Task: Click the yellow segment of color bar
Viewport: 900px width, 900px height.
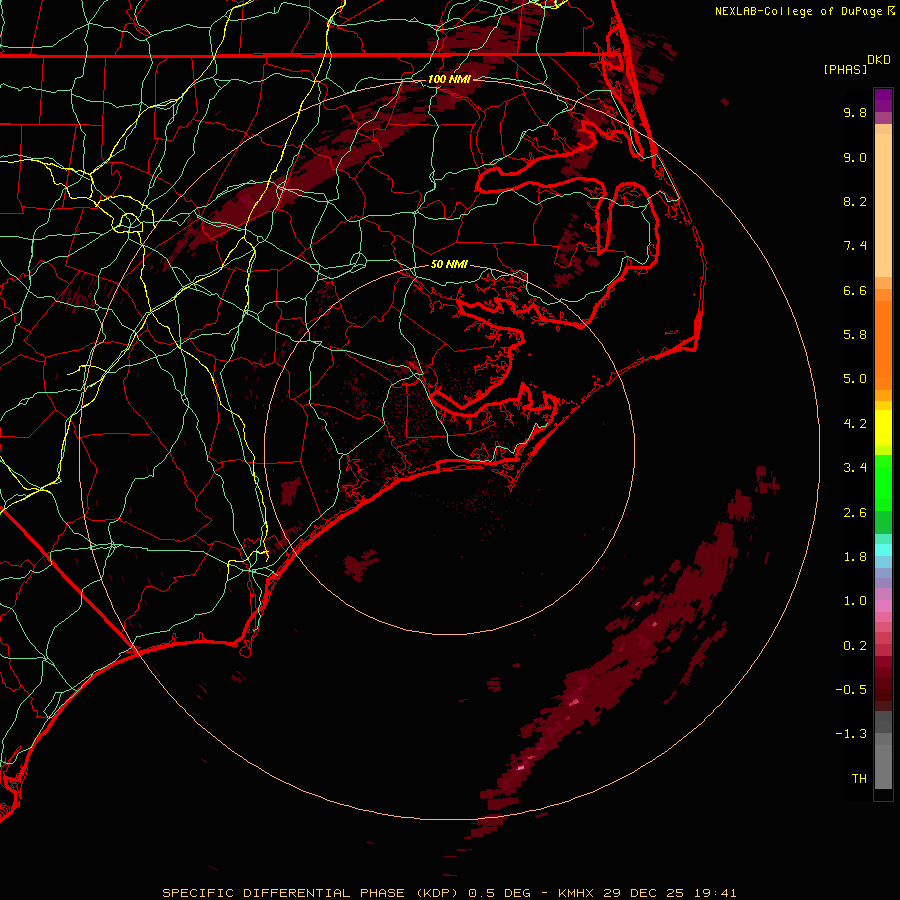Action: (x=883, y=428)
